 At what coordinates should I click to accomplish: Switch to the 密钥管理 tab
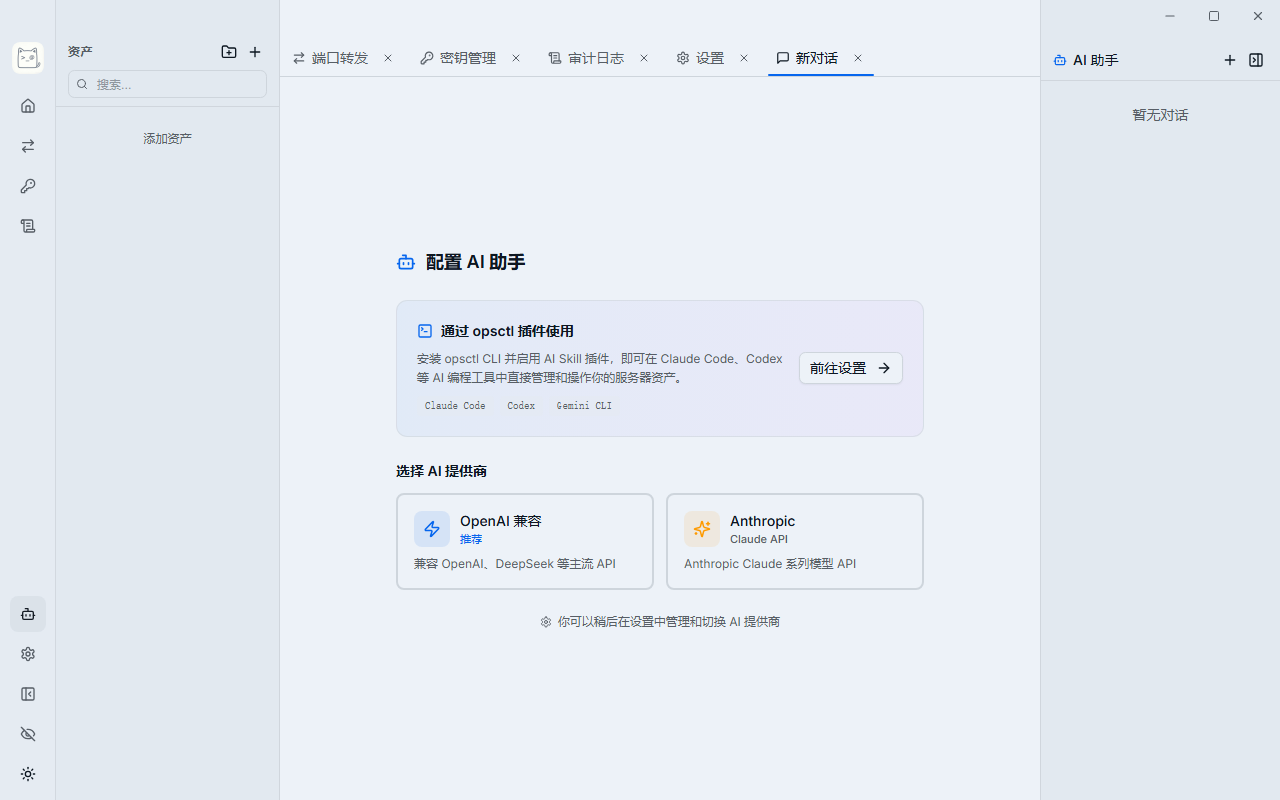click(x=466, y=58)
